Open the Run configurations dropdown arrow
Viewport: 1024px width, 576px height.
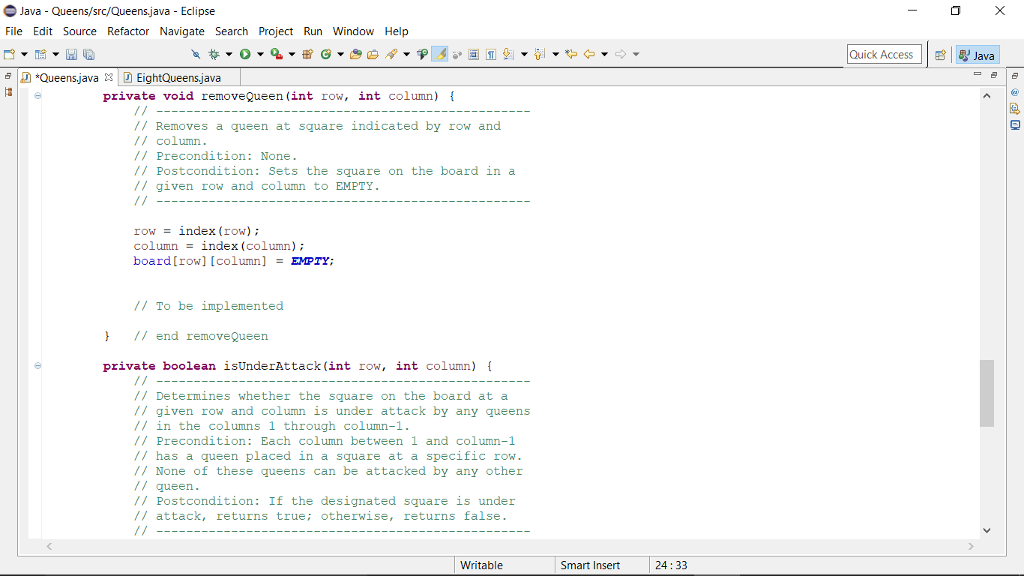[260, 54]
